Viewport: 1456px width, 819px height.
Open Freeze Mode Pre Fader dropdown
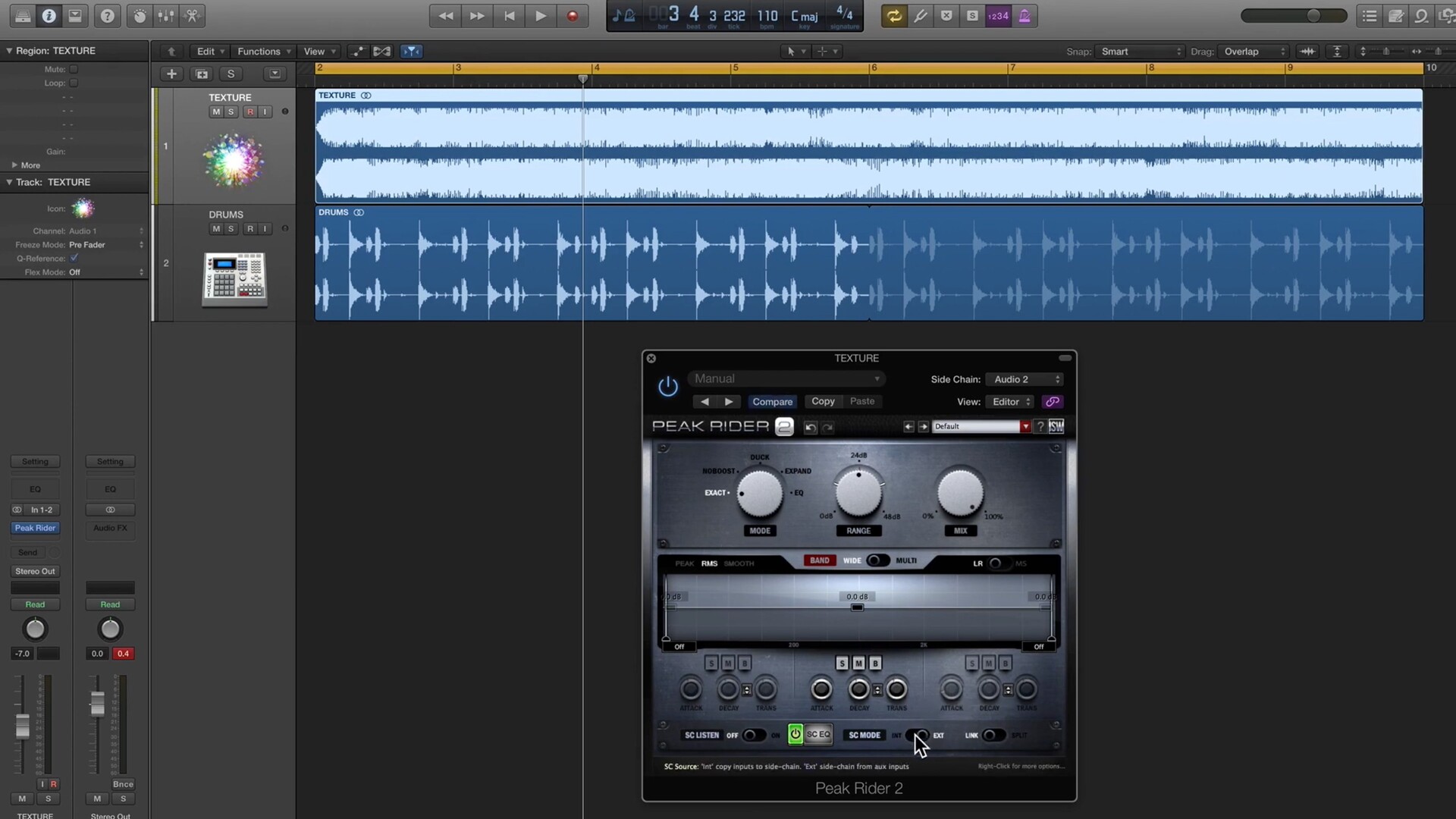[x=106, y=245]
